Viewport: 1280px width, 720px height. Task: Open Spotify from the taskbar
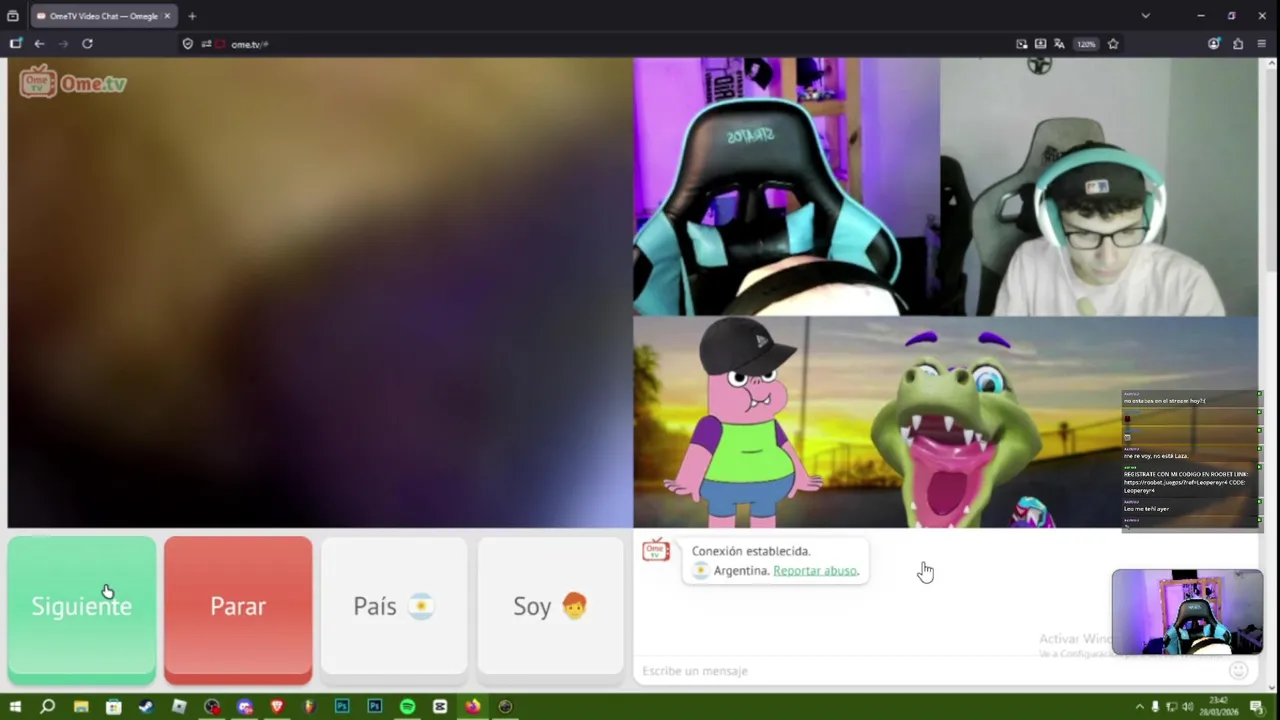coord(407,707)
